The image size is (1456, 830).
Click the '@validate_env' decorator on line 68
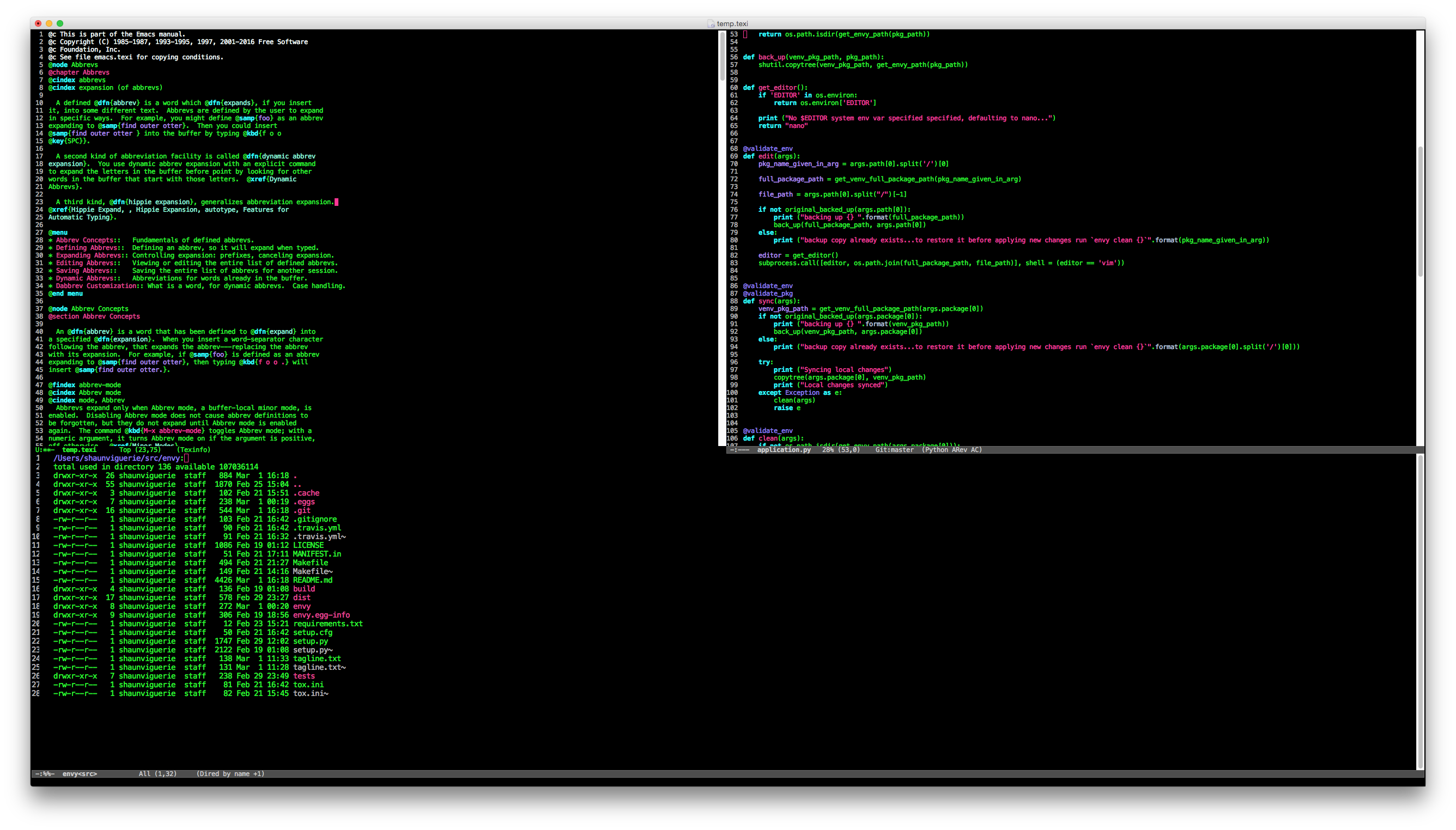pos(768,149)
